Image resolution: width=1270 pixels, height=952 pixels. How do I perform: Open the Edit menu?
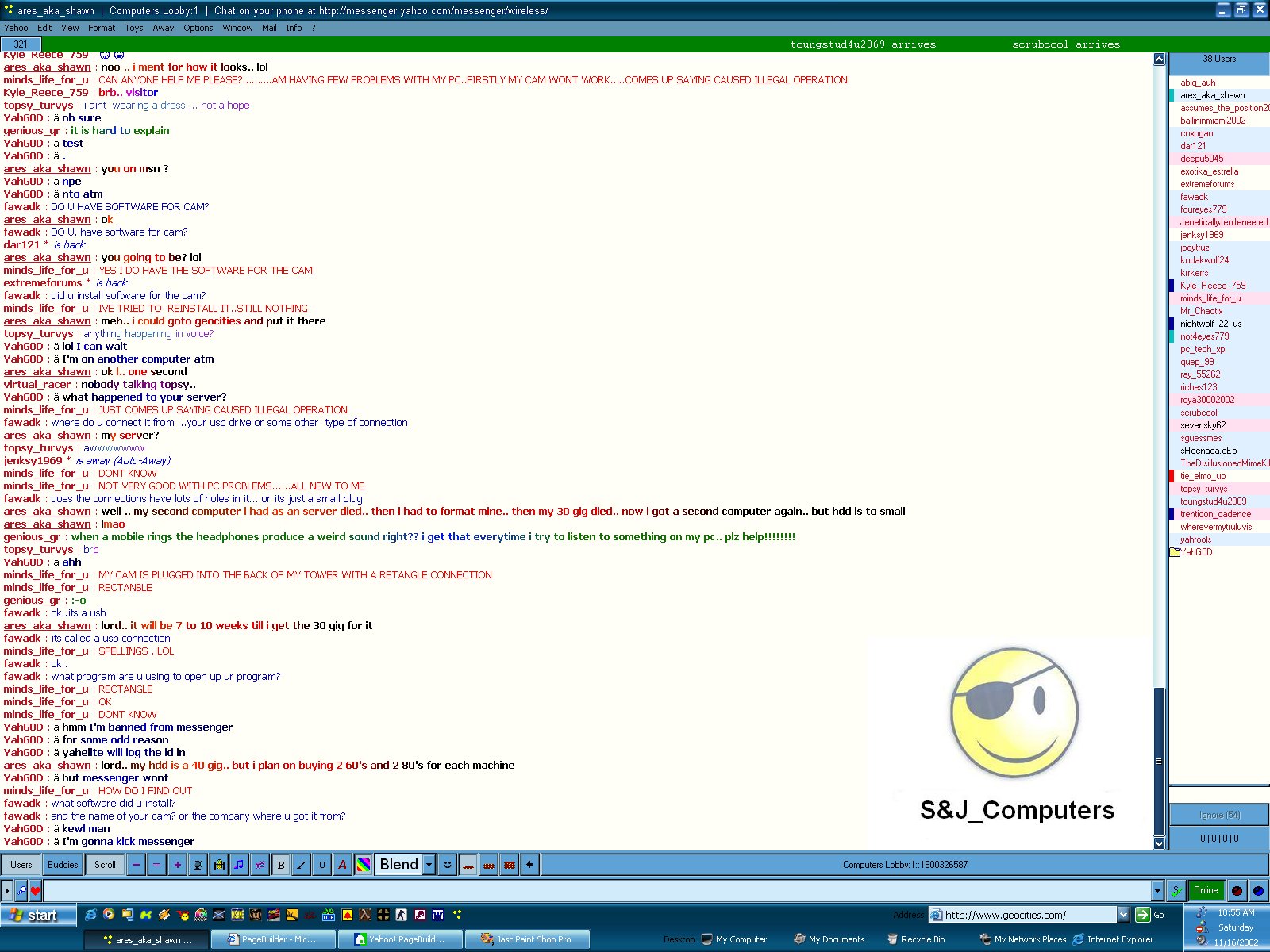(x=44, y=28)
